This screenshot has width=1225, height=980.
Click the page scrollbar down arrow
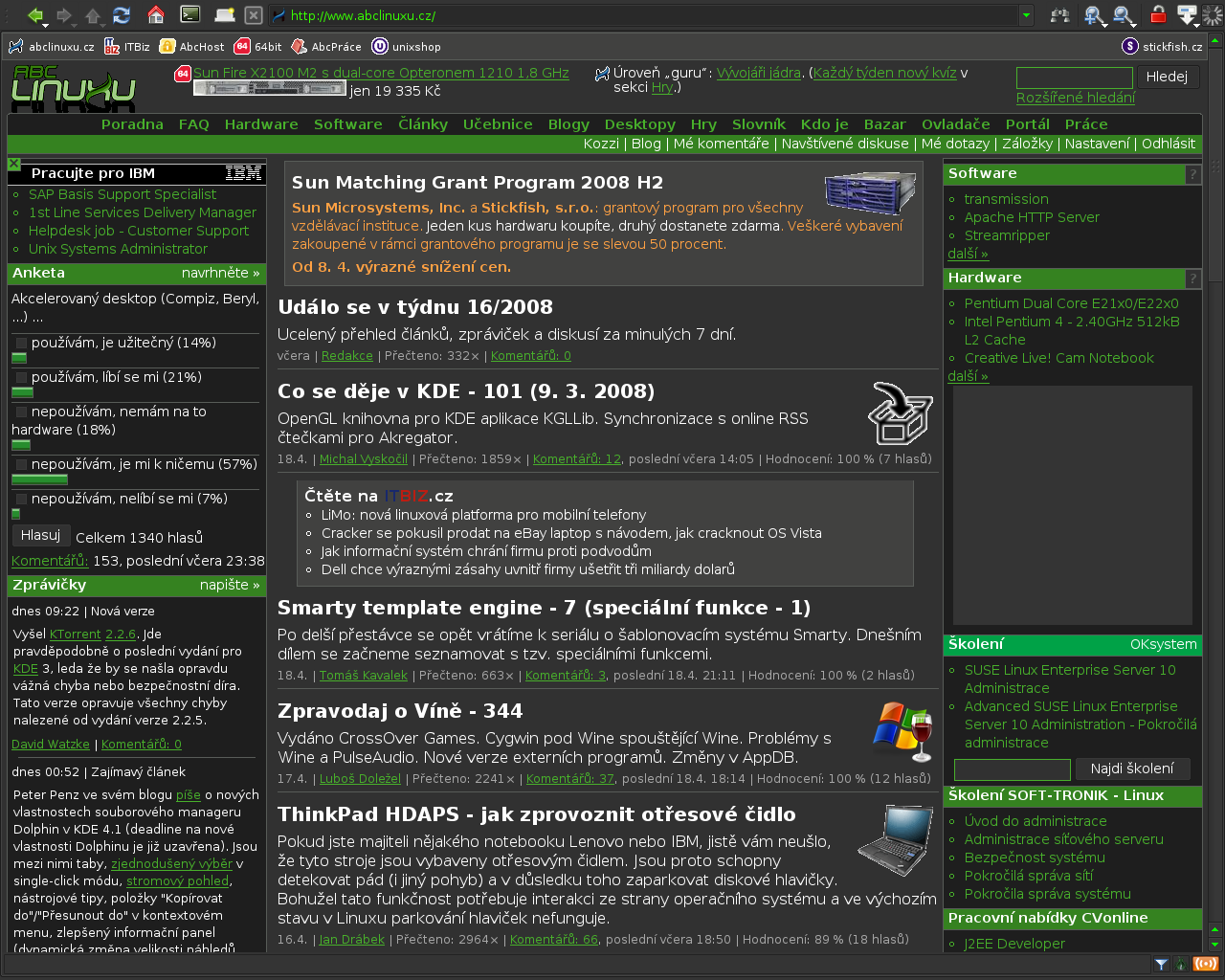point(1215,945)
